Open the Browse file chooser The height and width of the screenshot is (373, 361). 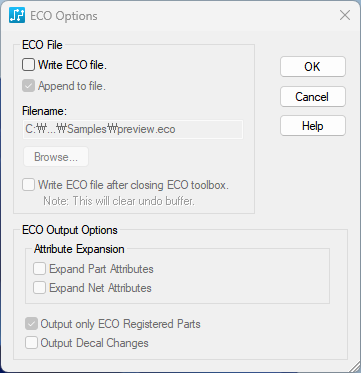pyautogui.click(x=56, y=157)
